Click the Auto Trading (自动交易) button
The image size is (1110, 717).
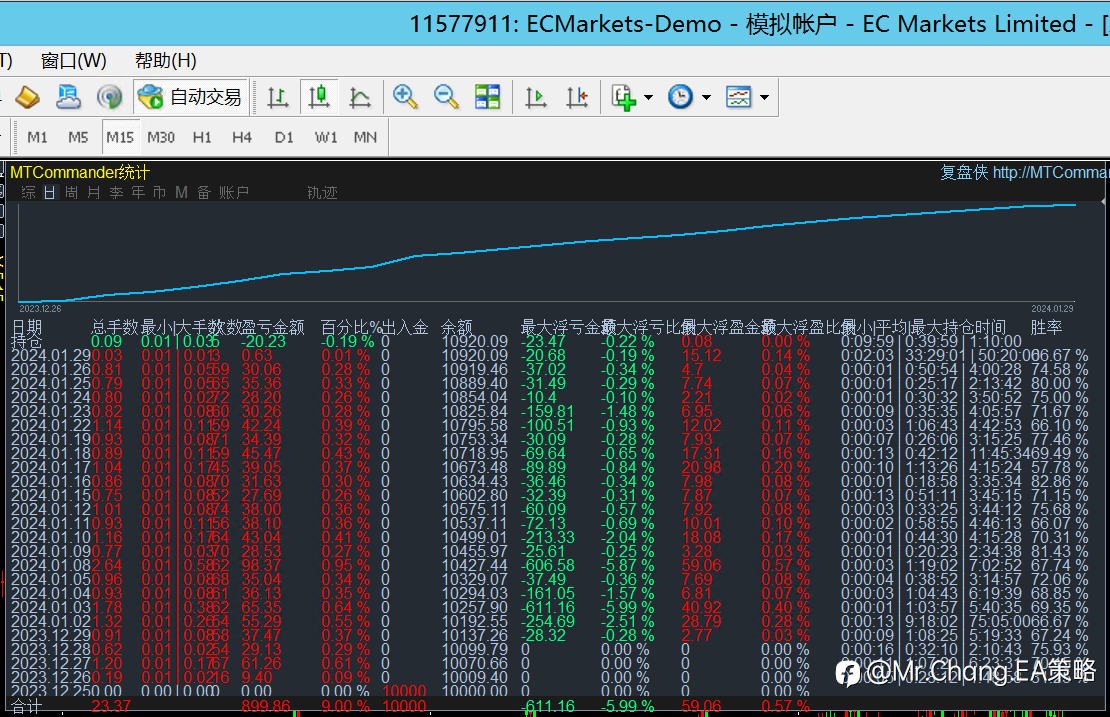coord(190,97)
